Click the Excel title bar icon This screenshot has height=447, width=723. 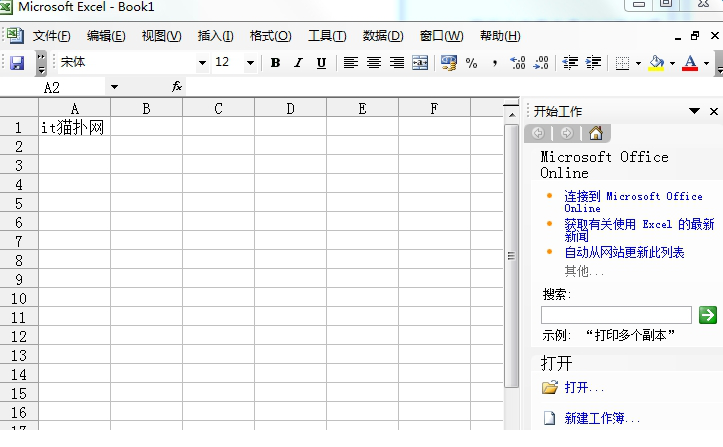click(x=6, y=6)
